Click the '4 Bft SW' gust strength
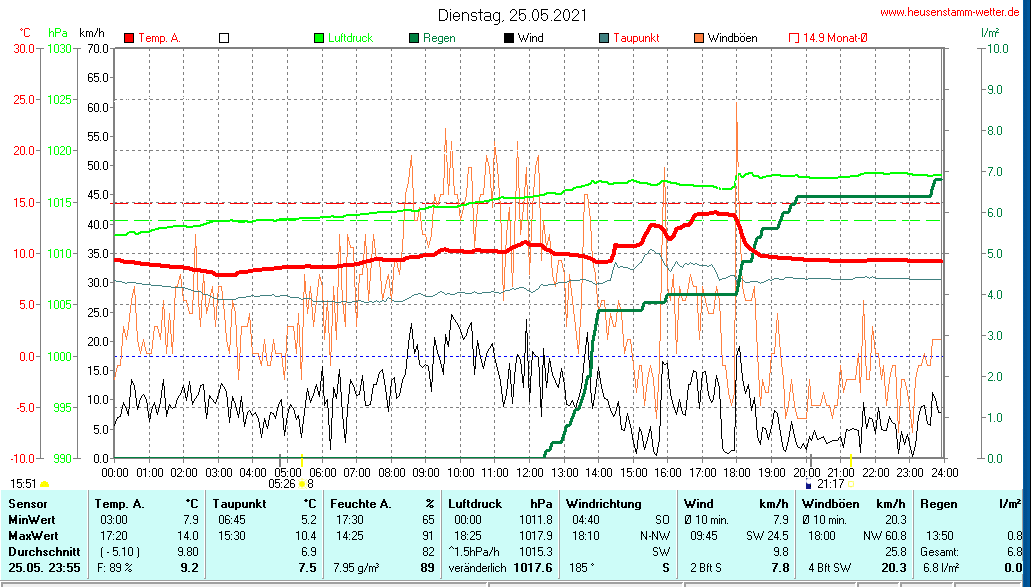The height and width of the screenshot is (587, 1034). [x=830, y=567]
